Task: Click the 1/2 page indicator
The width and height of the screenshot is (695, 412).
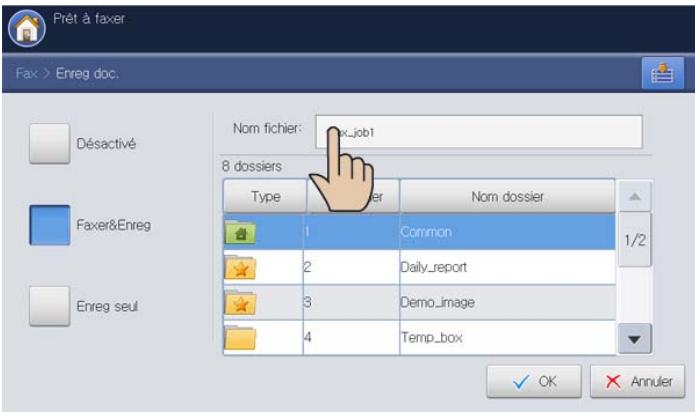Action: [633, 241]
